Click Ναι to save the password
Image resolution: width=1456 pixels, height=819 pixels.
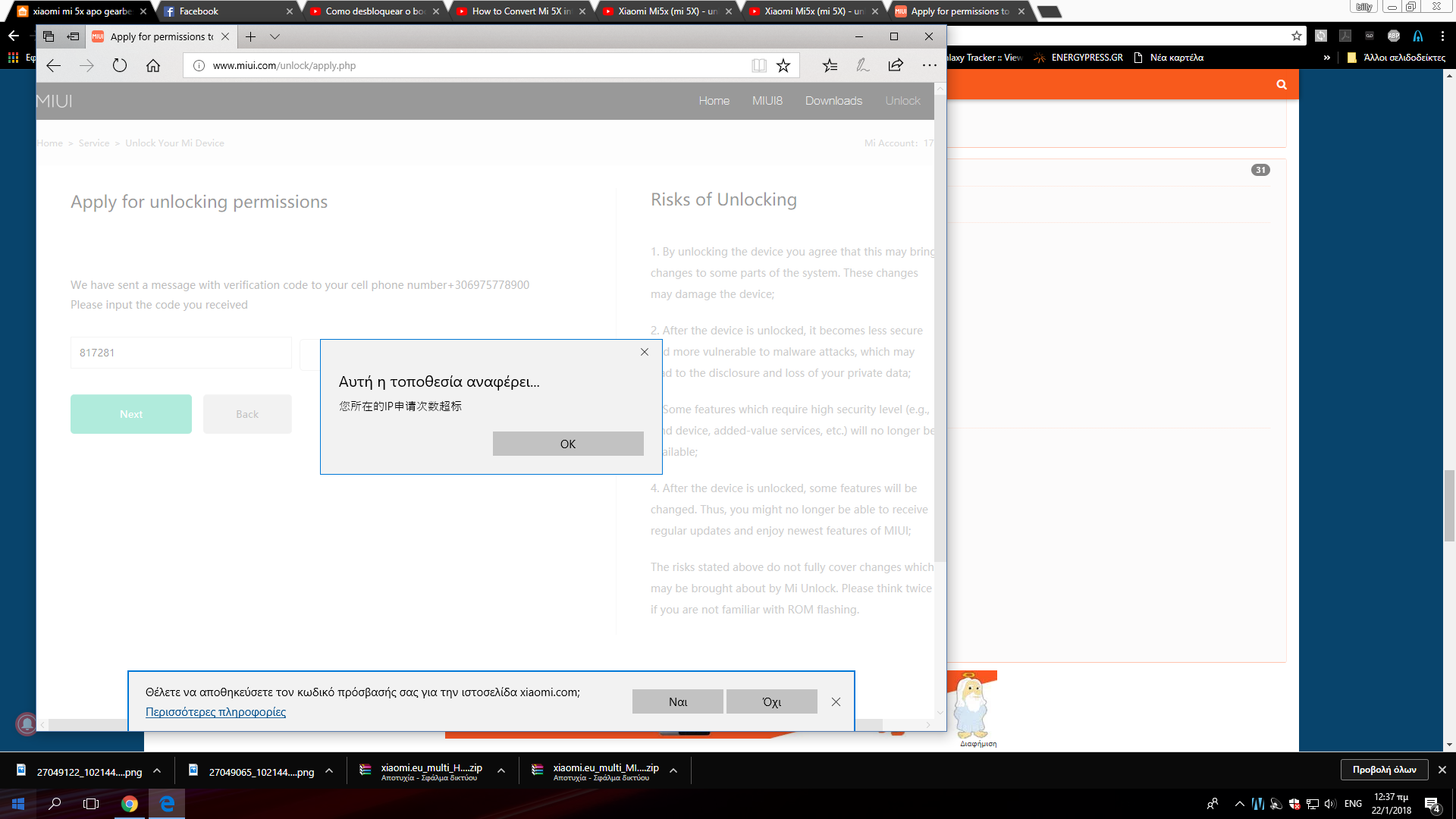[x=677, y=702]
